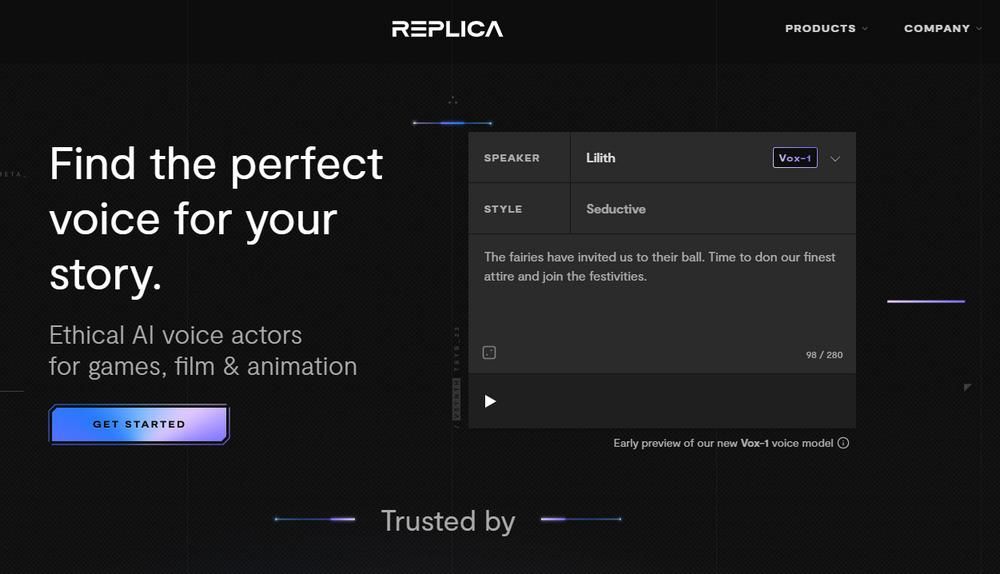Click the Replica logo
Screen dimensions: 1000x574
(447, 29)
